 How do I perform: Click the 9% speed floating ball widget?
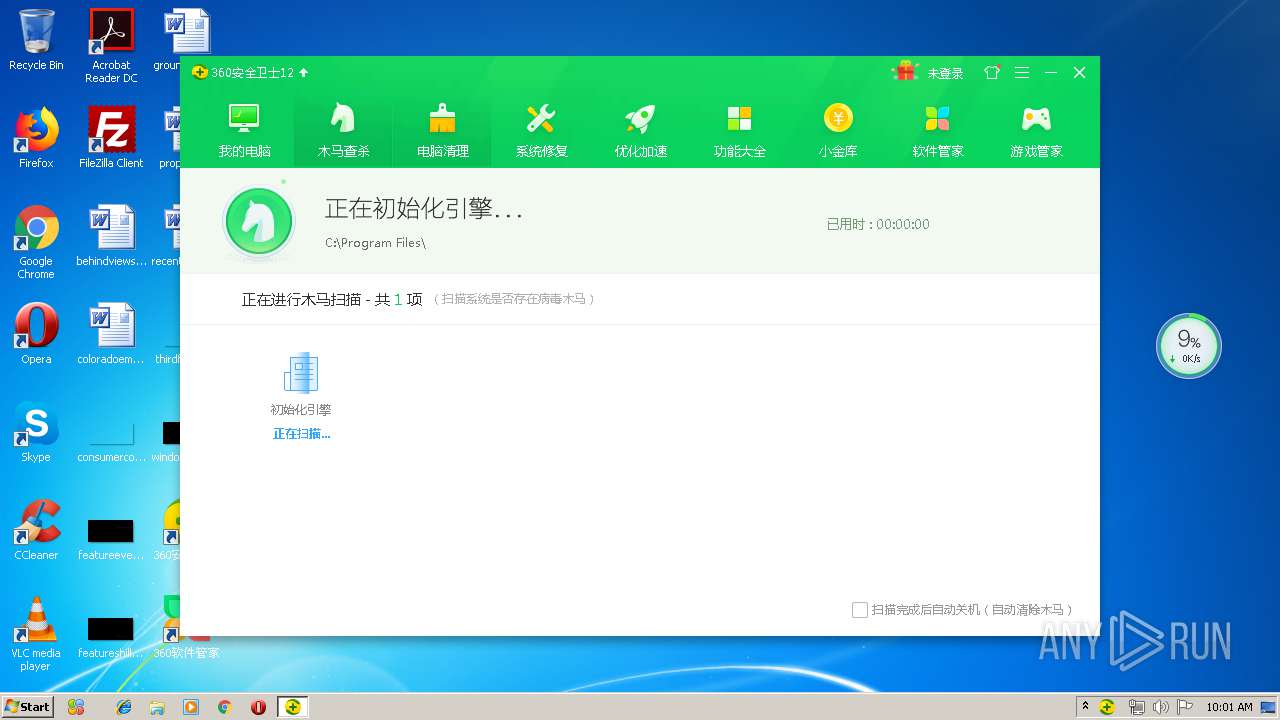coord(1189,346)
